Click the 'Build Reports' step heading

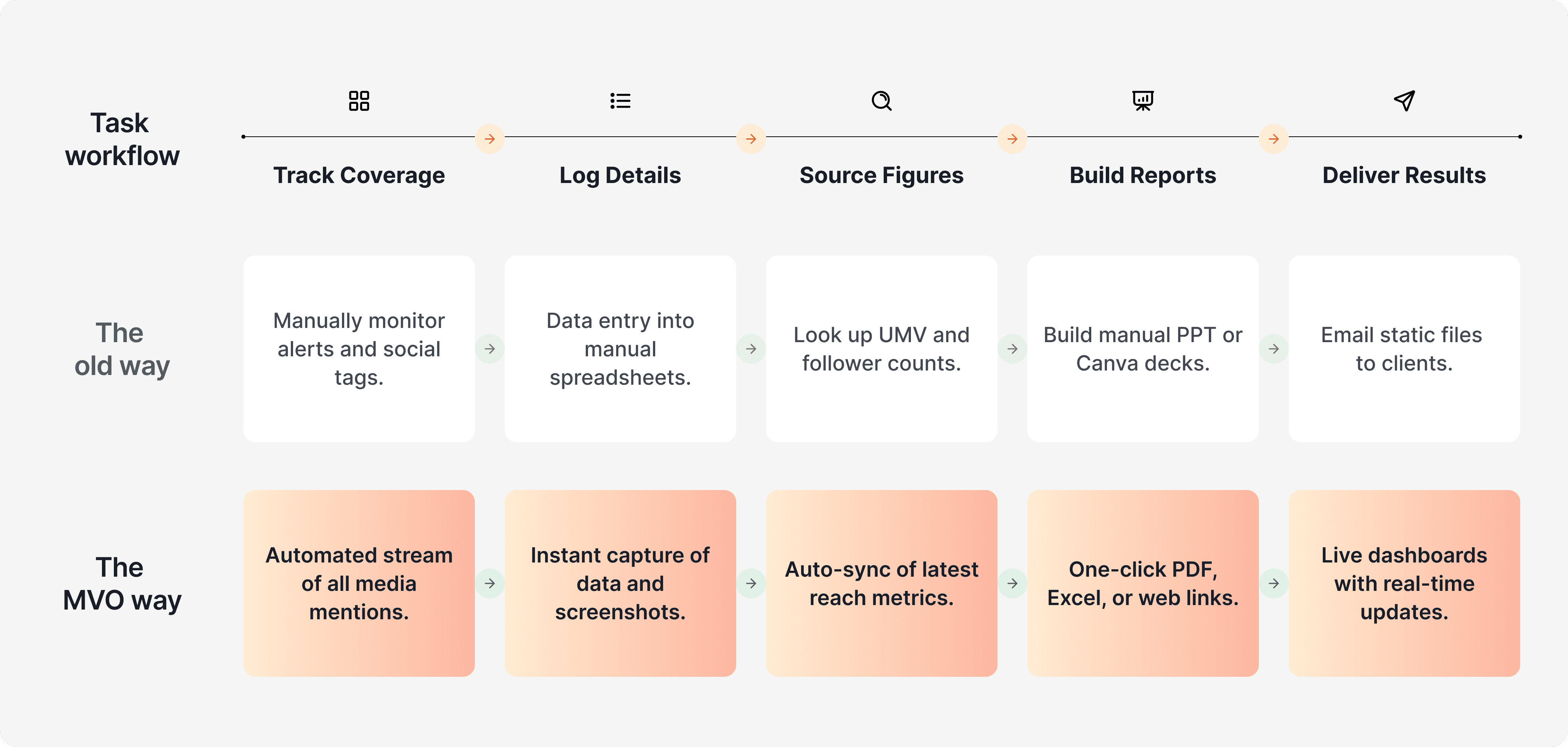[1142, 175]
